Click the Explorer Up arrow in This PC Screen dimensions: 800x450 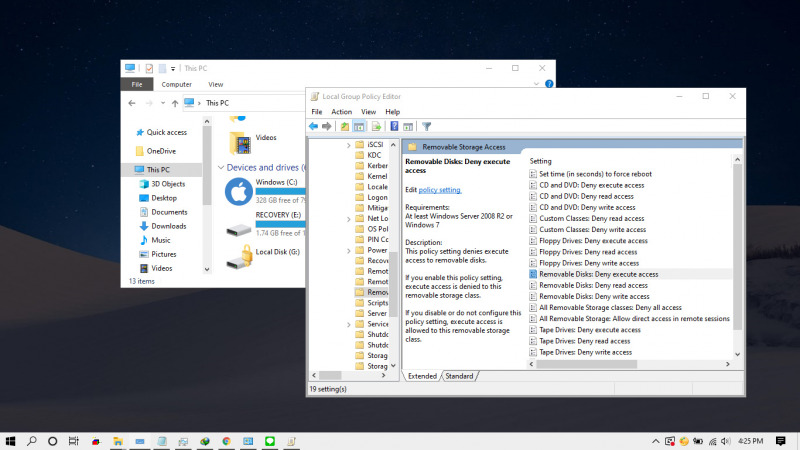175,103
